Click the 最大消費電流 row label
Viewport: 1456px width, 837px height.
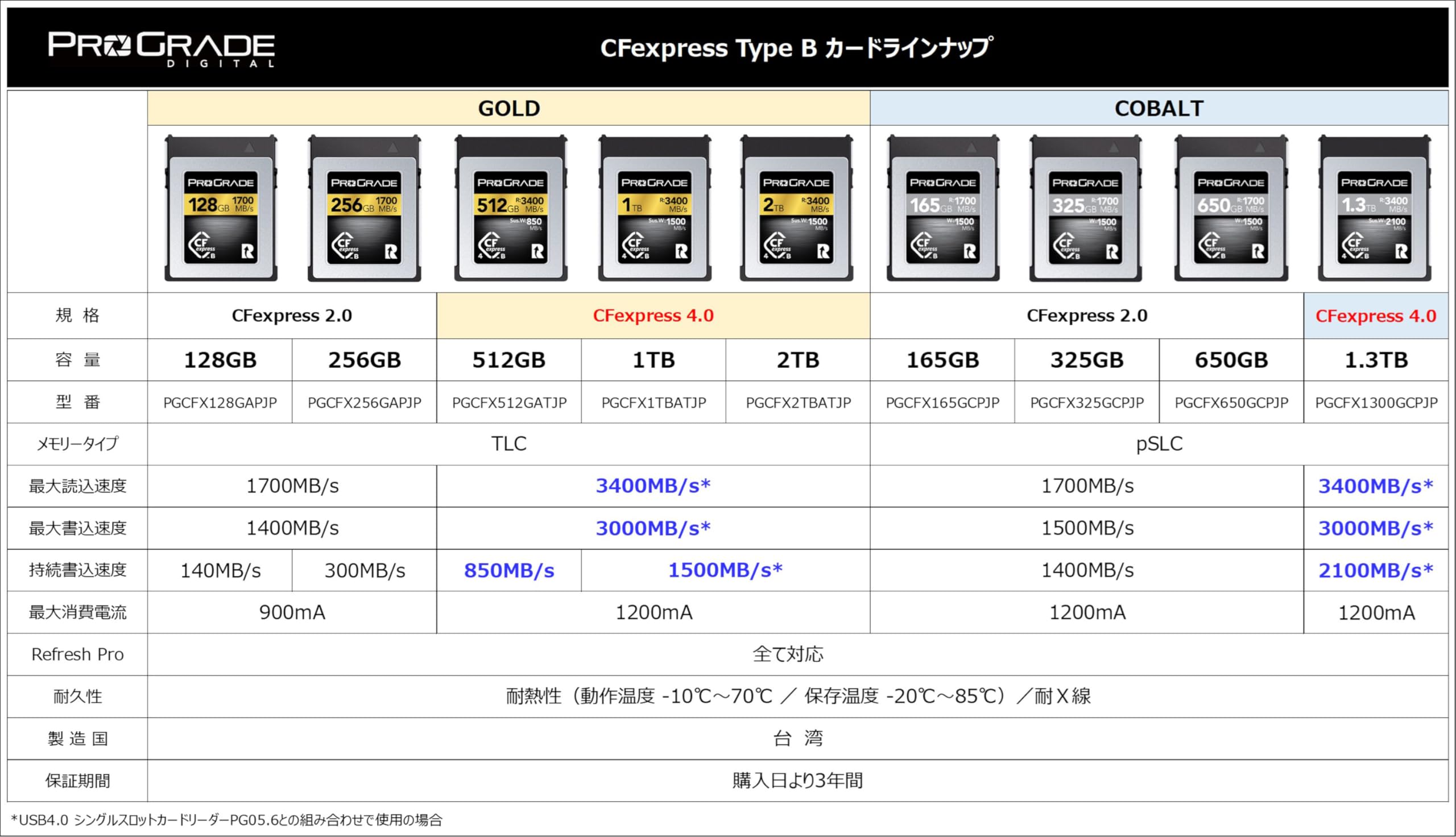[x=77, y=612]
